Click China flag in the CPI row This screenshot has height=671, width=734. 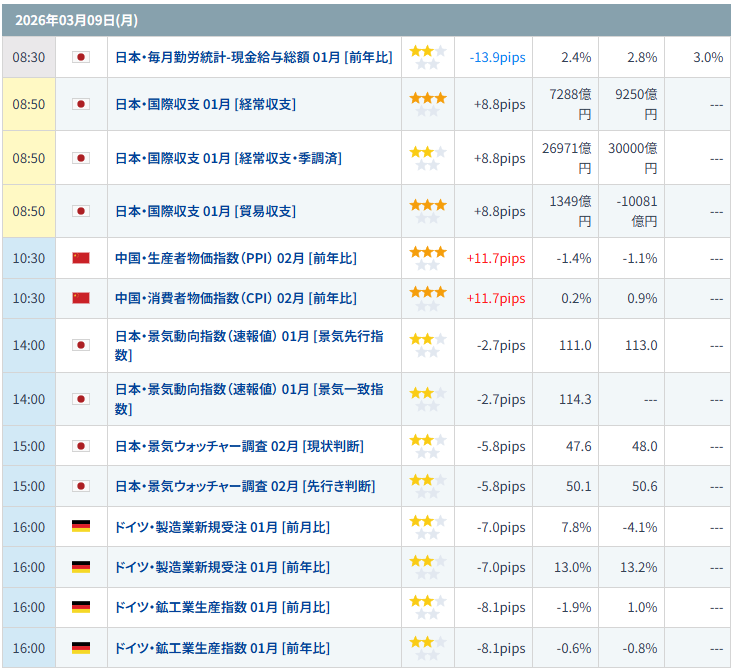click(81, 298)
